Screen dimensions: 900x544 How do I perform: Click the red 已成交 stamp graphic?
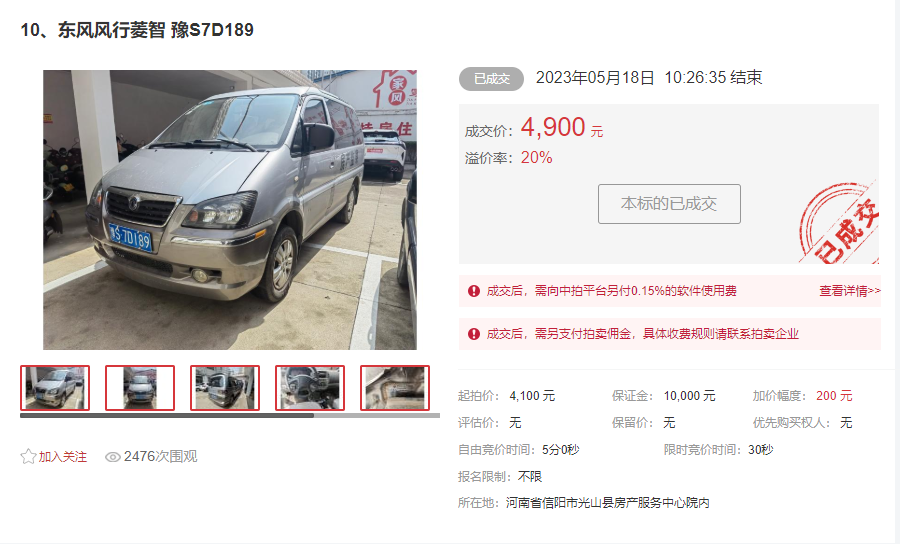[840, 224]
